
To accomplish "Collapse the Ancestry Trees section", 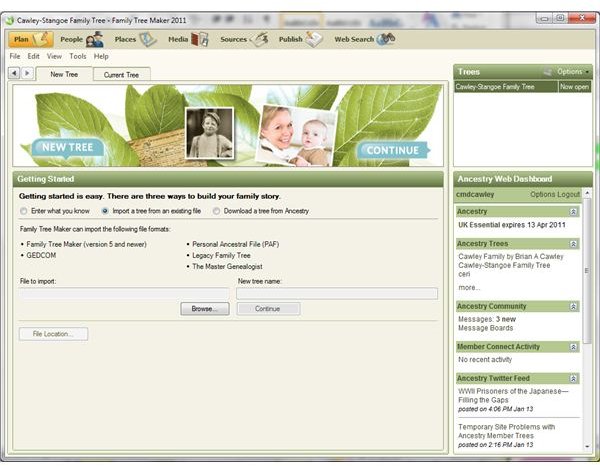I will [x=573, y=244].
